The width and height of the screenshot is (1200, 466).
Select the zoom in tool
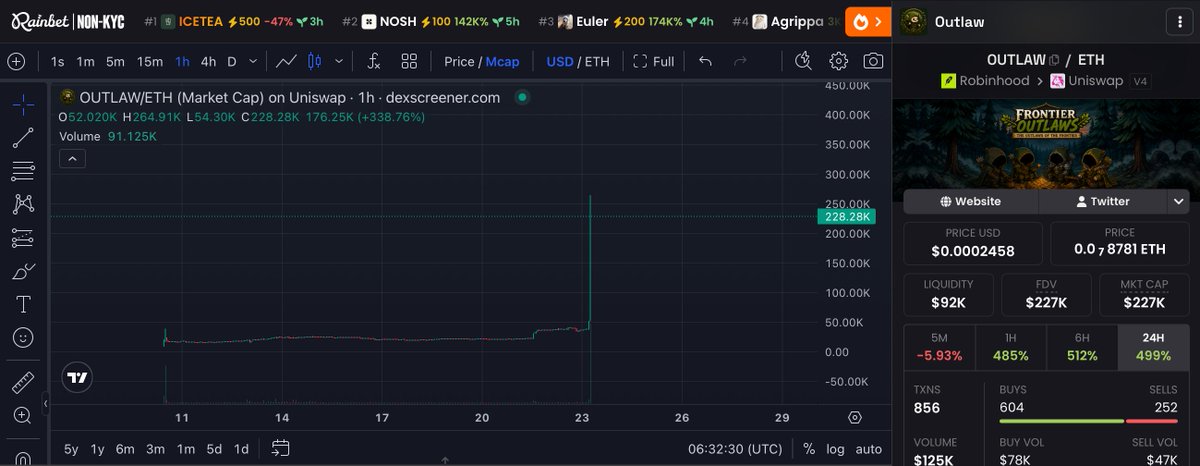click(23, 415)
